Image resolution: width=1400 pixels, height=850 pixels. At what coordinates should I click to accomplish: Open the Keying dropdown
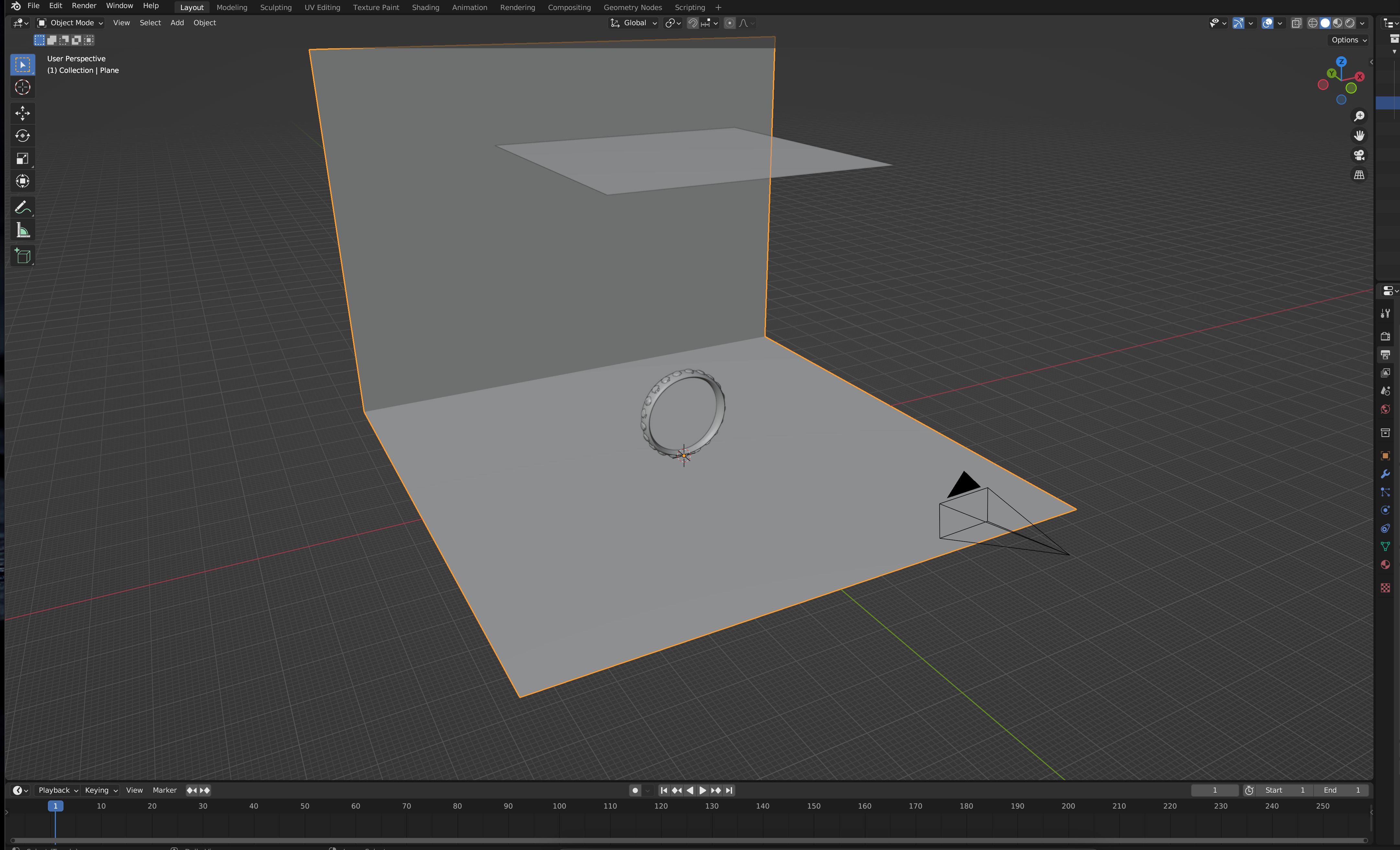pyautogui.click(x=101, y=790)
